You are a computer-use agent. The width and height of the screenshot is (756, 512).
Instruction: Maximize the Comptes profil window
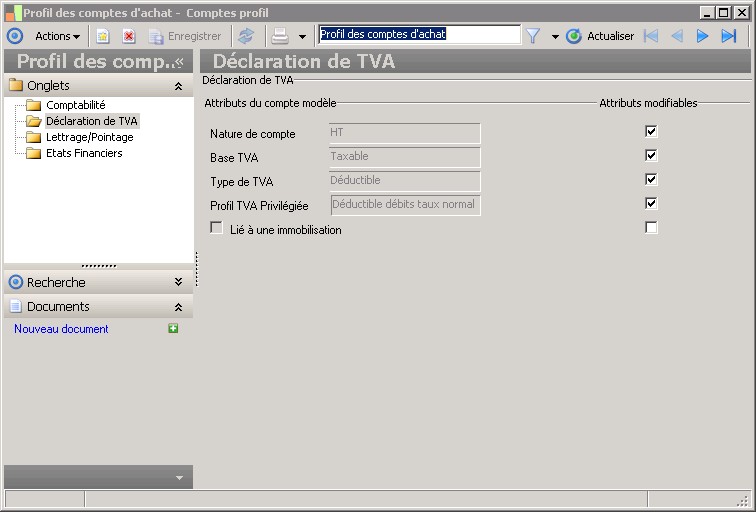[x=724, y=13]
